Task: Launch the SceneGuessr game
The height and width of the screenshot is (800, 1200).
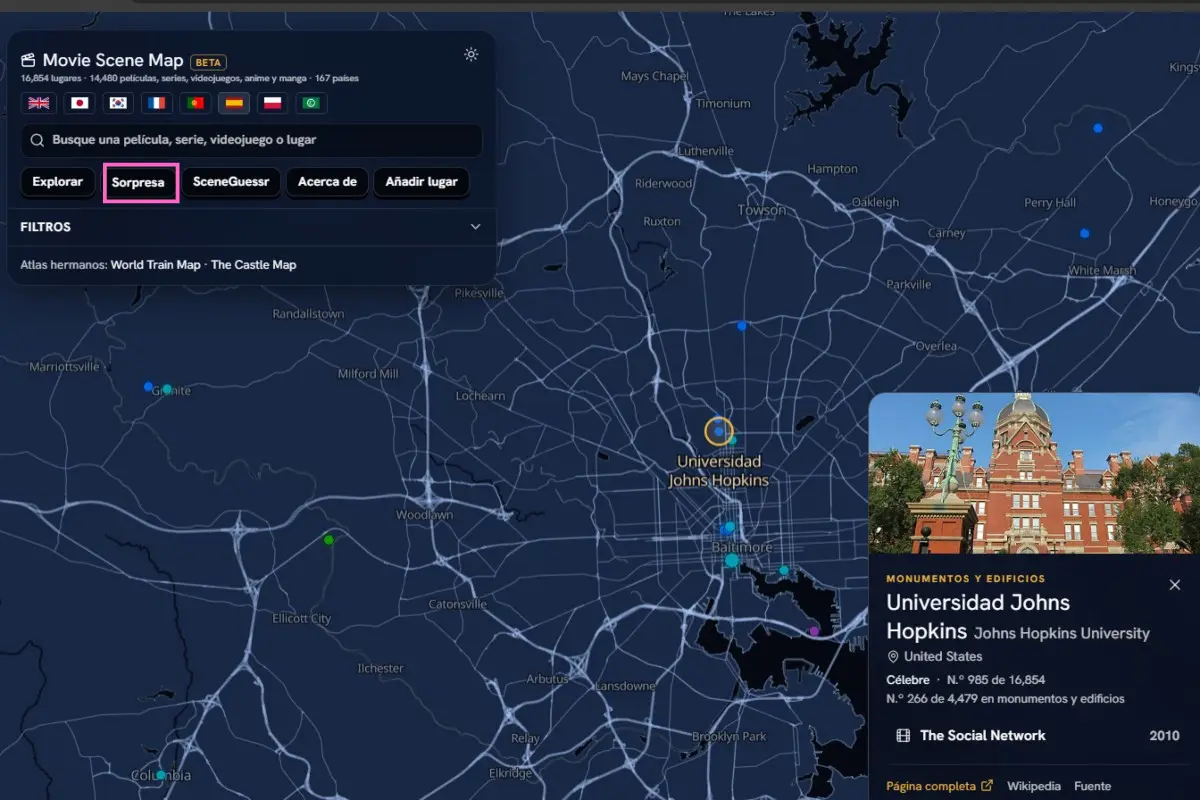Action: coord(230,182)
